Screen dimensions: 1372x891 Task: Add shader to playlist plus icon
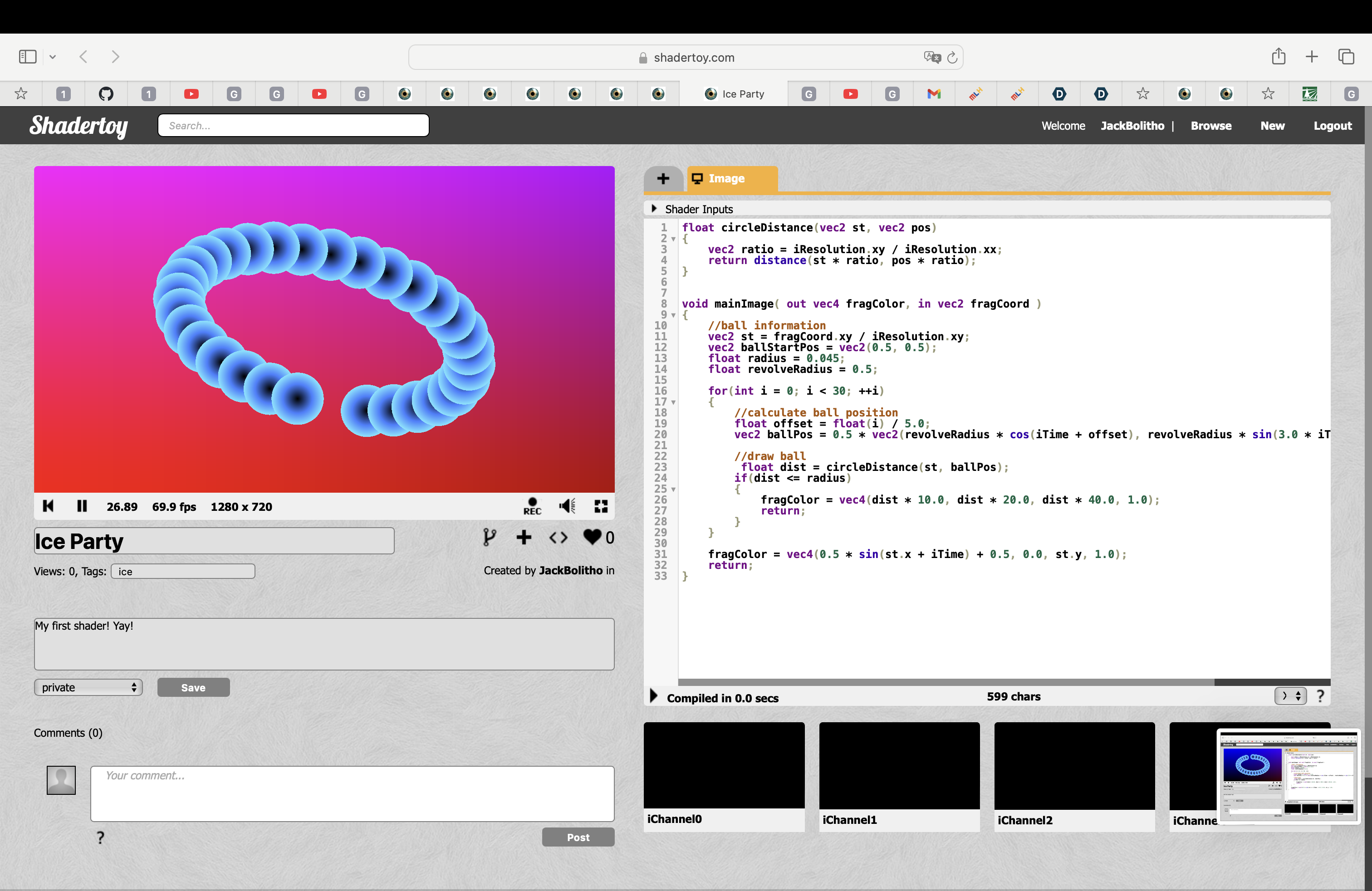pyautogui.click(x=524, y=537)
